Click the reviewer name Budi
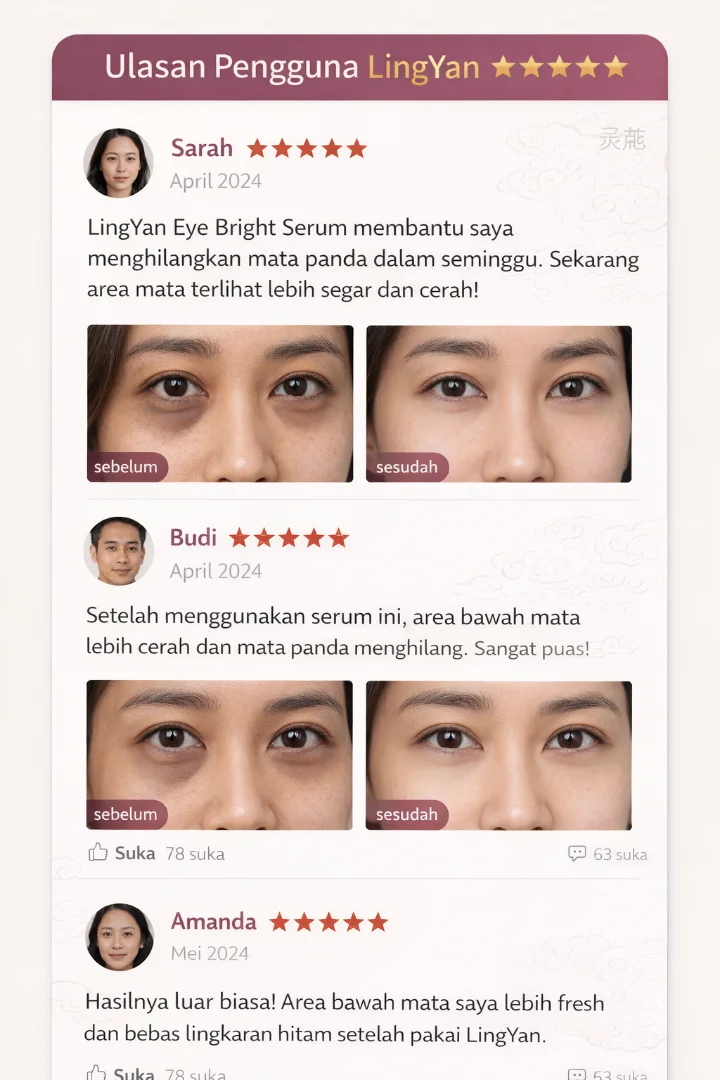The height and width of the screenshot is (1080, 720). pyautogui.click(x=193, y=537)
